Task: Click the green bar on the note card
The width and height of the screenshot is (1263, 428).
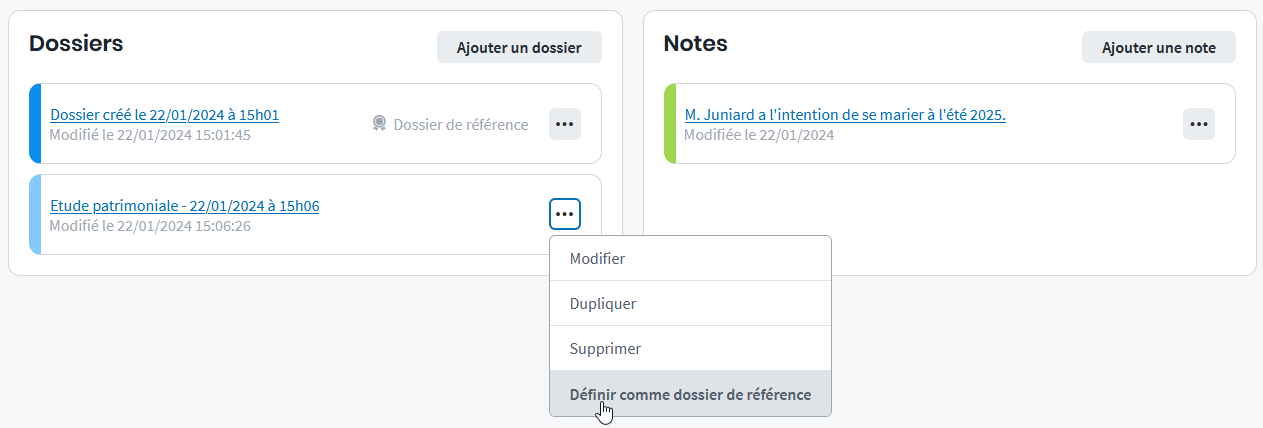Action: pyautogui.click(x=670, y=124)
